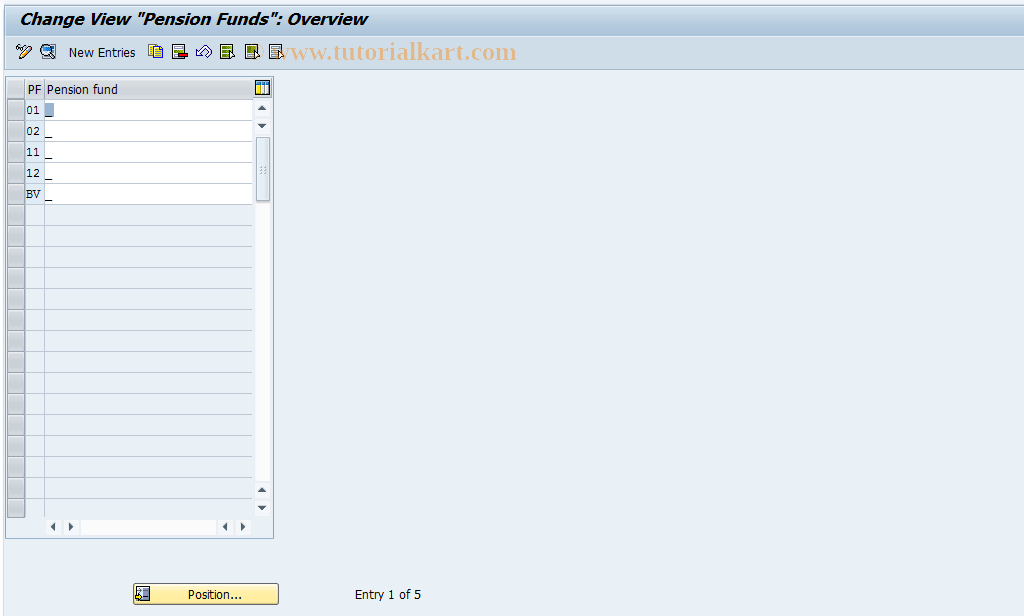Viewport: 1024px width, 616px height.
Task: Click the Position... button
Action: point(206,594)
